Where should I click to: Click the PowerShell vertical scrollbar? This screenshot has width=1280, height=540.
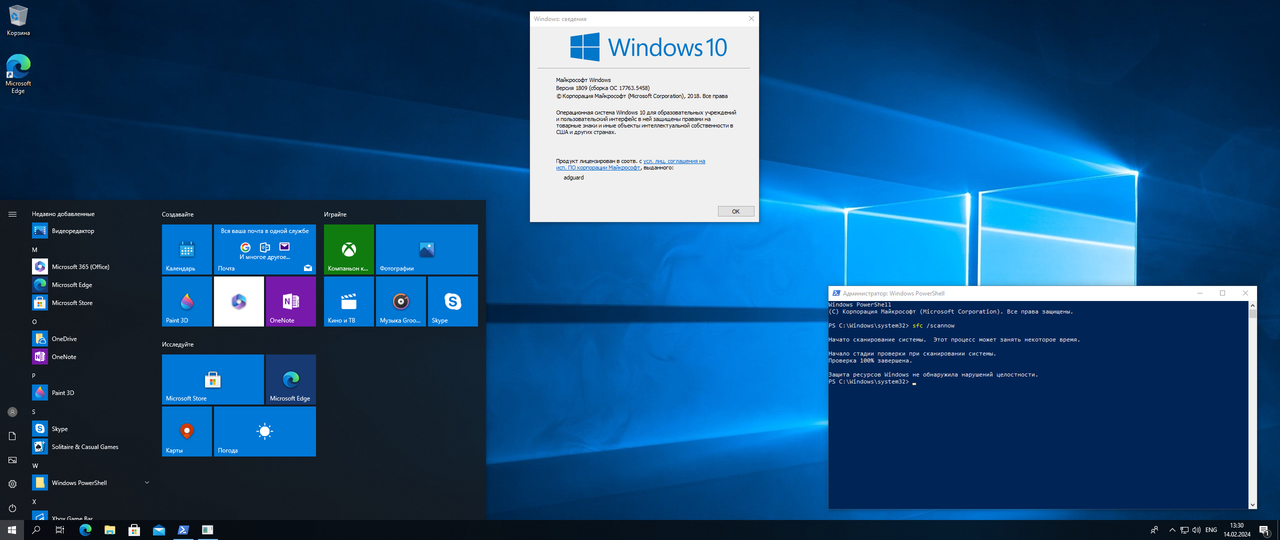1252,403
